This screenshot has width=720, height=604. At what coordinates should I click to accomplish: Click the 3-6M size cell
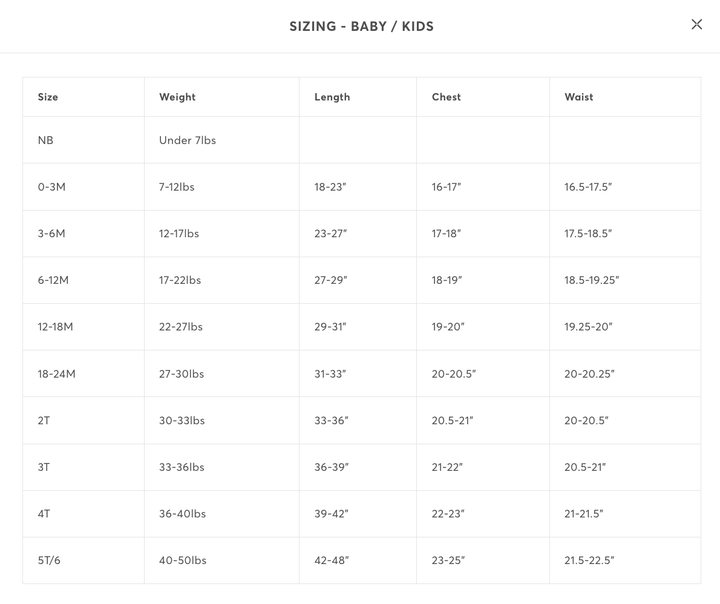51,233
